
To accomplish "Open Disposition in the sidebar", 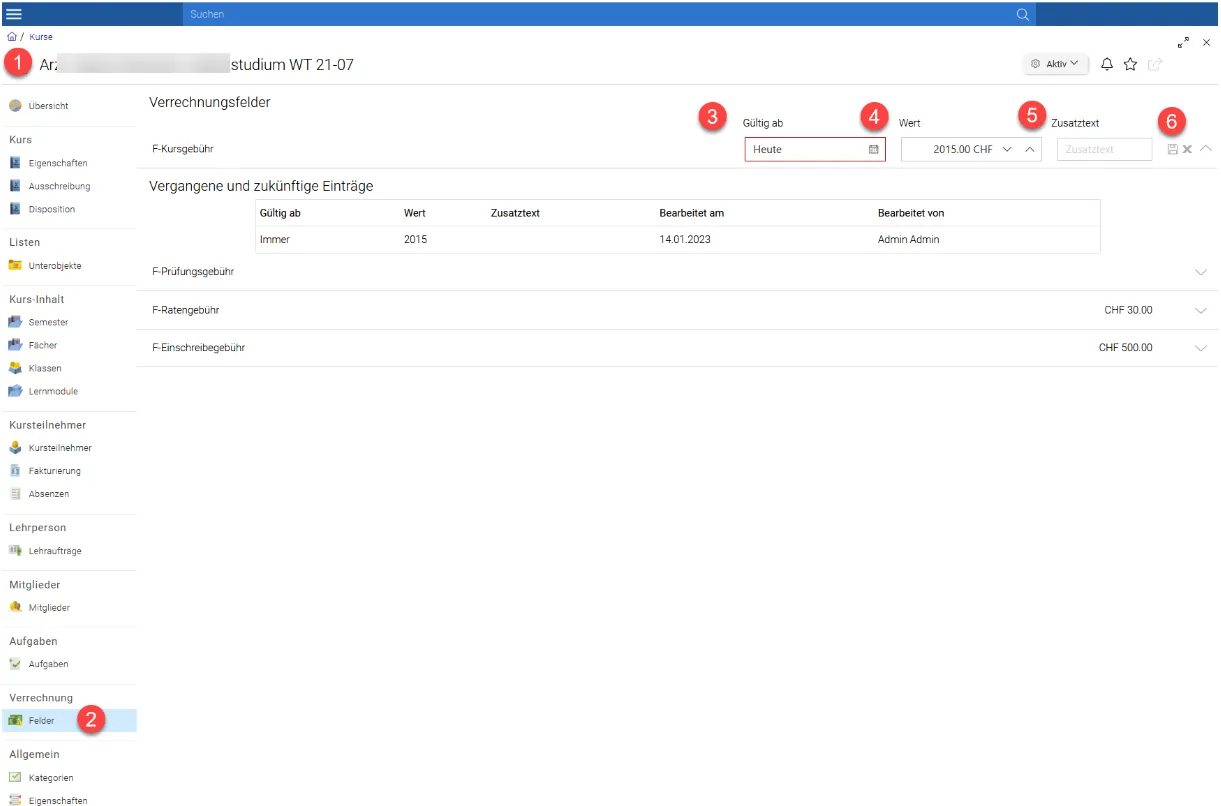I will 52,209.
